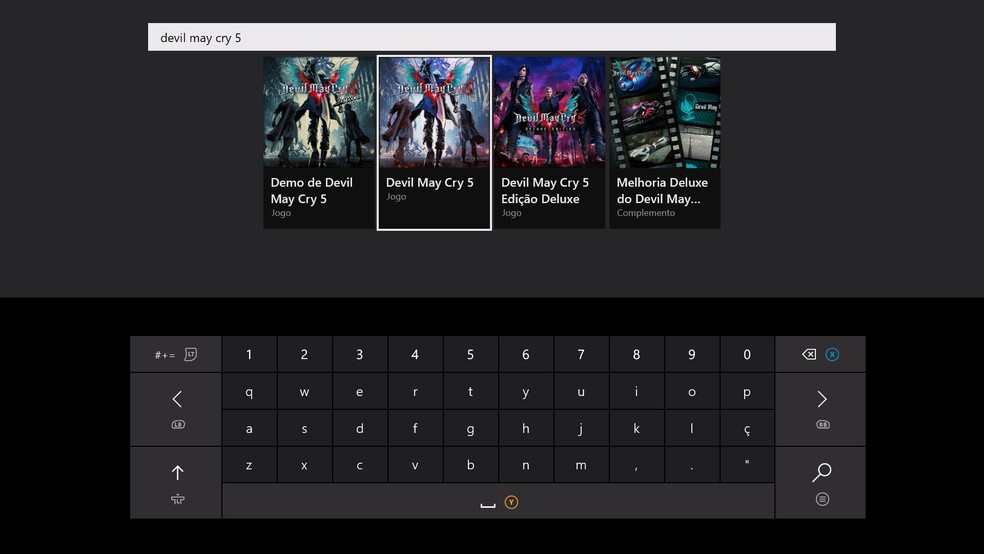The height and width of the screenshot is (554, 984).
Task: Tap the number 2 key
Action: point(304,354)
